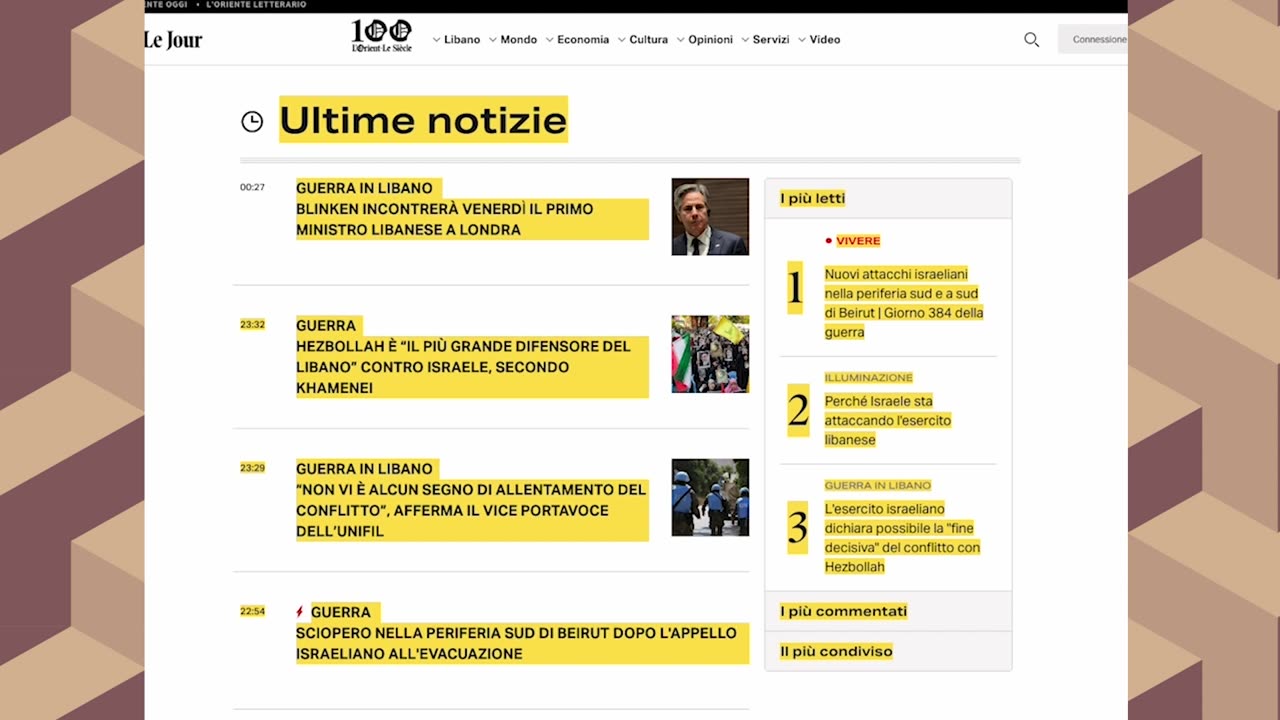Click rank number 3 in most read
The image size is (1280, 720).
(x=797, y=527)
